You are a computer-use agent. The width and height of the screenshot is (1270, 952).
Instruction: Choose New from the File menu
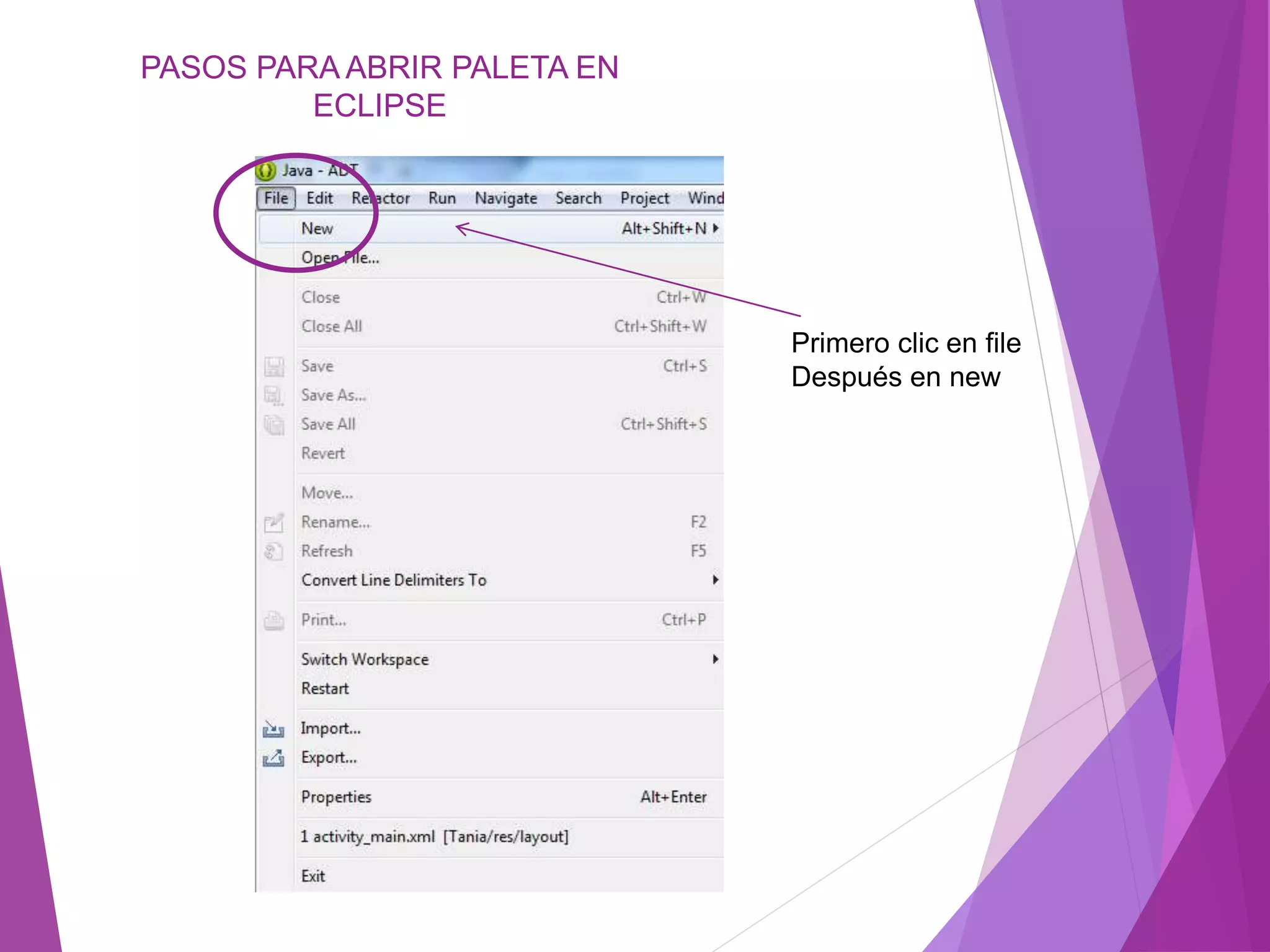click(x=491, y=229)
